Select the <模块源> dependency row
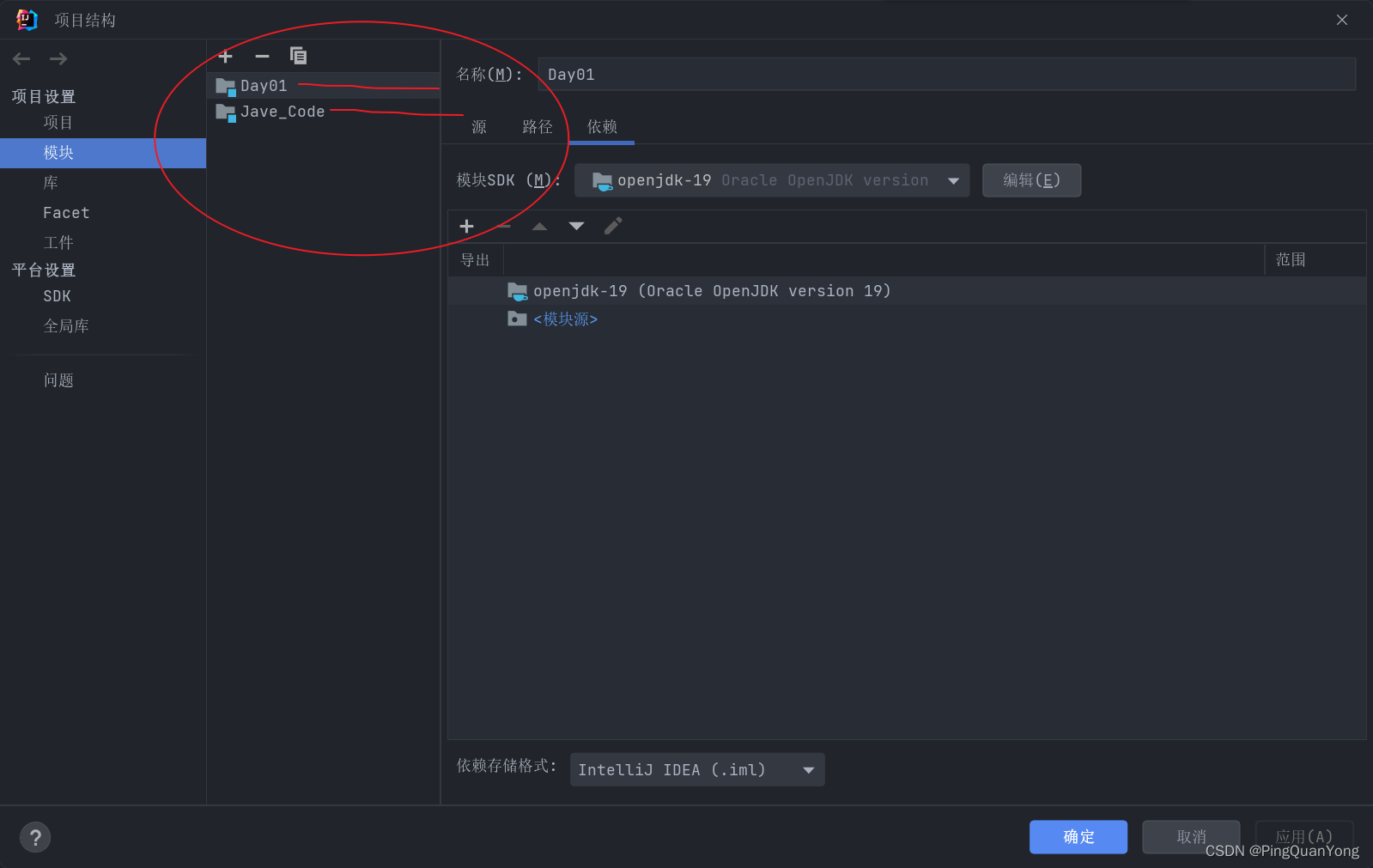The height and width of the screenshot is (868, 1373). click(907, 319)
